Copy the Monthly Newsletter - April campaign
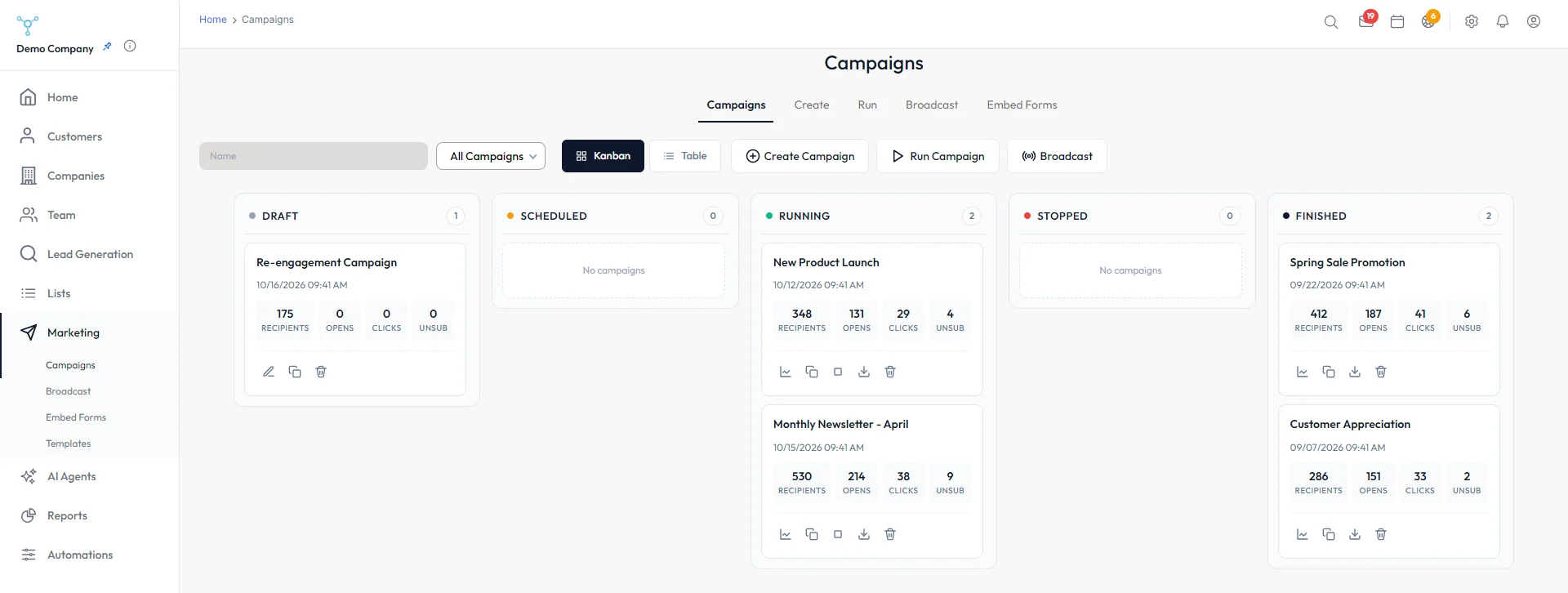Image resolution: width=1568 pixels, height=593 pixels. point(812,534)
